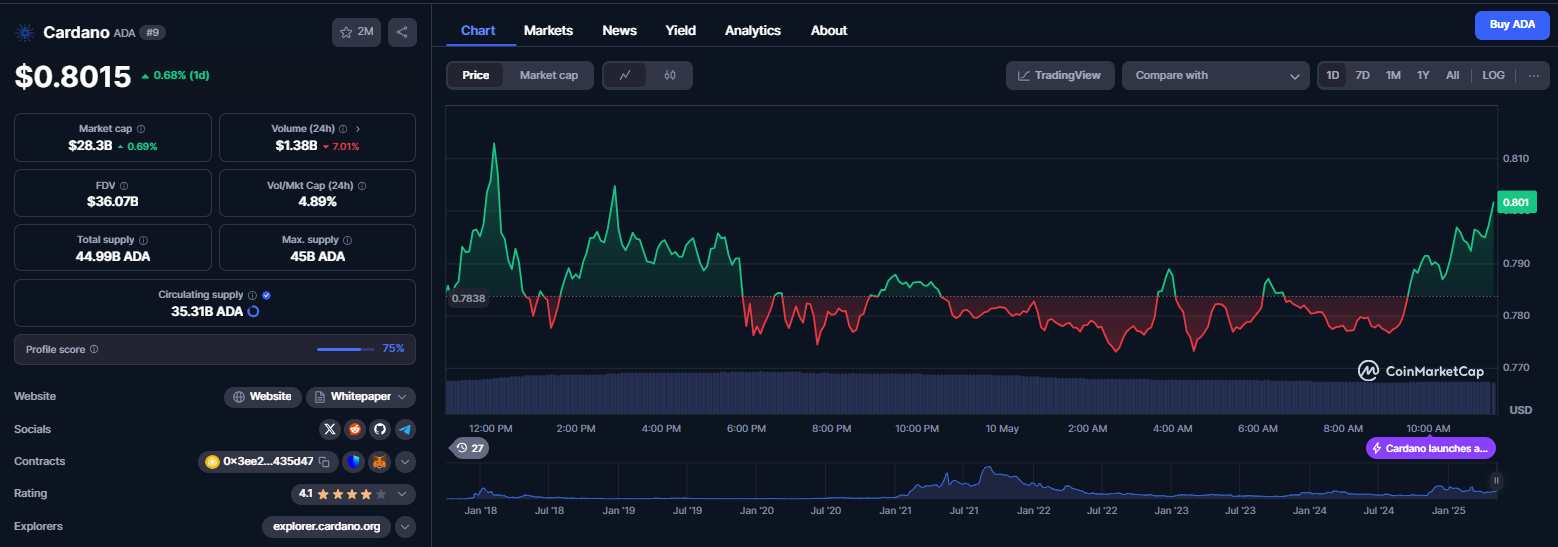Switch to the Markets tab
This screenshot has height=547, width=1558.
click(548, 30)
